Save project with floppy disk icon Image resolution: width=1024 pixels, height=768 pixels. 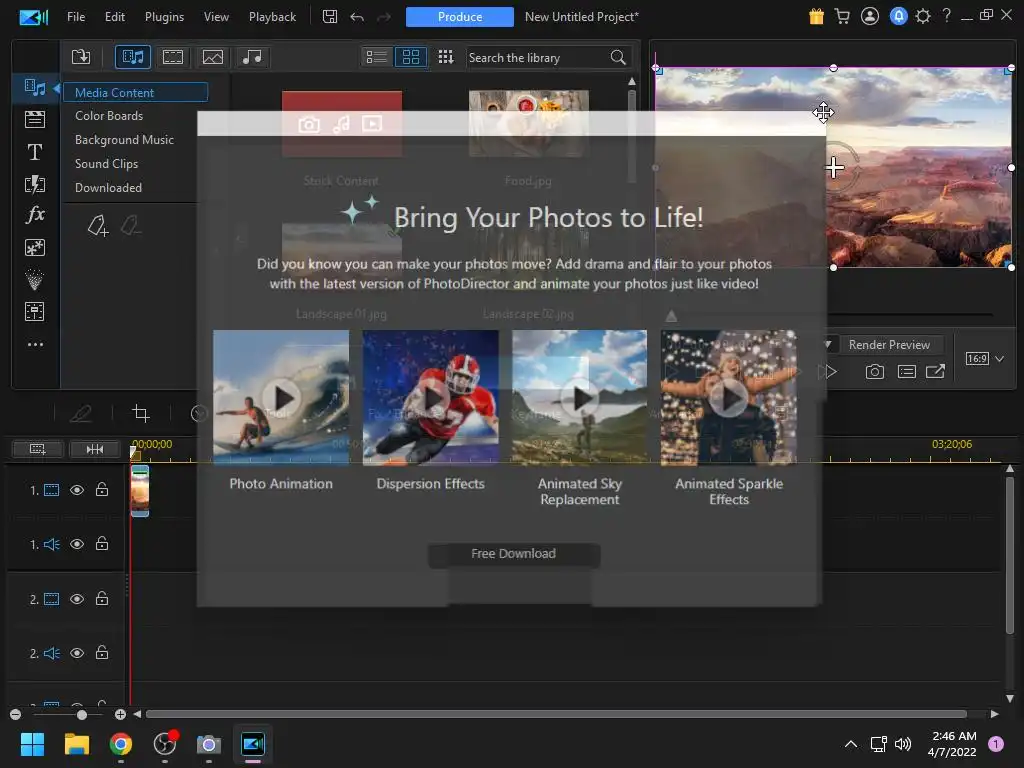pos(330,16)
